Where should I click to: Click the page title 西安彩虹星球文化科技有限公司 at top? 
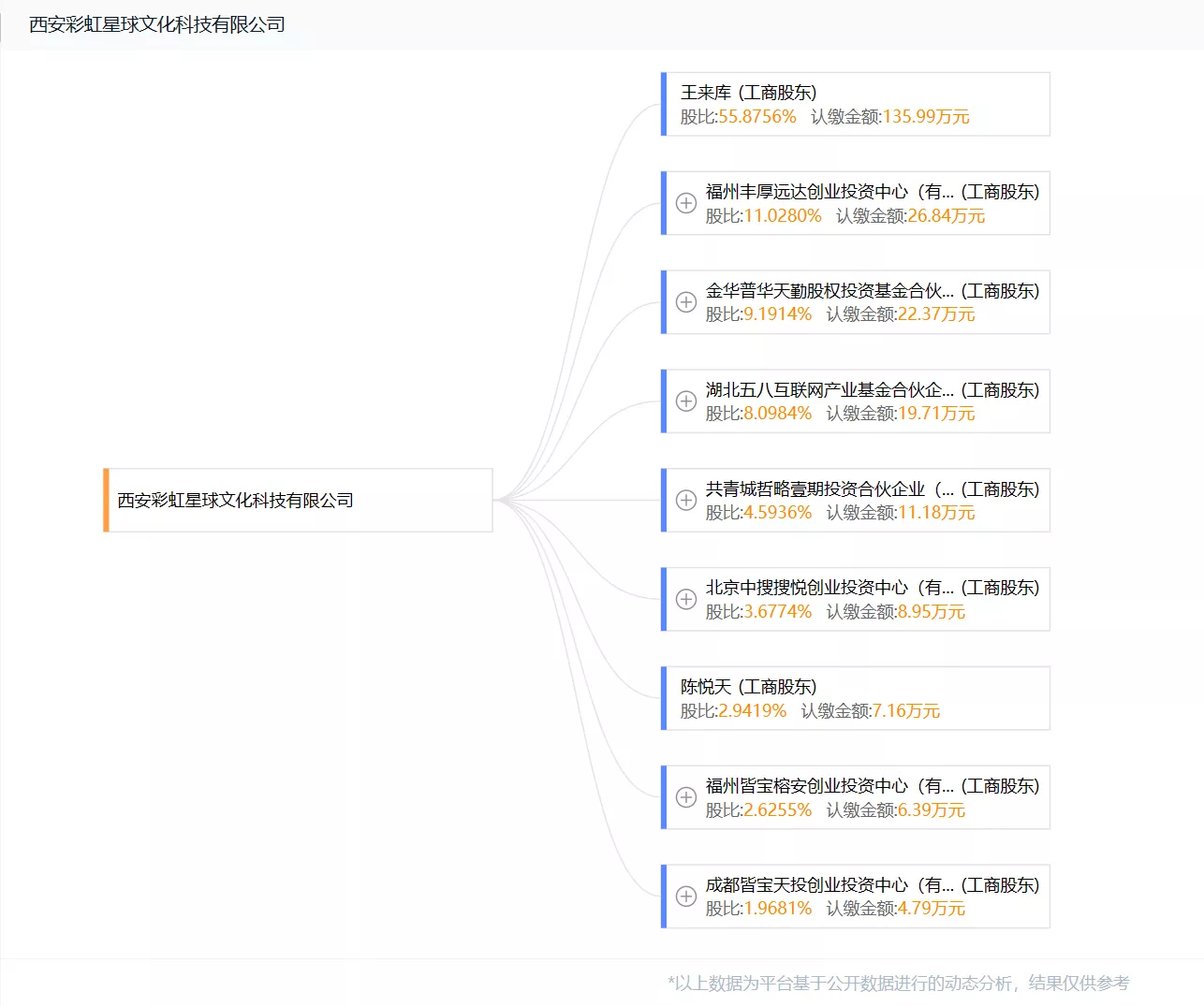coord(157,24)
